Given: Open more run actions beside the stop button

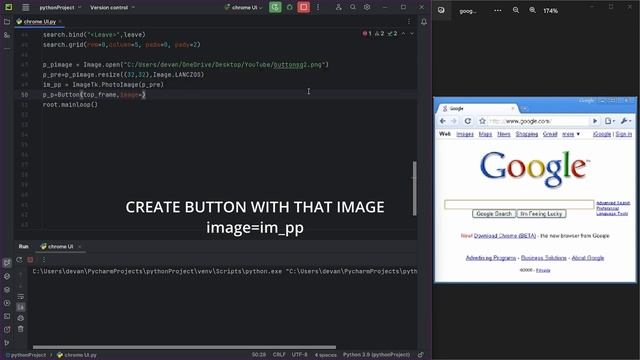Looking at the screenshot, I should pyautogui.click(x=318, y=7).
